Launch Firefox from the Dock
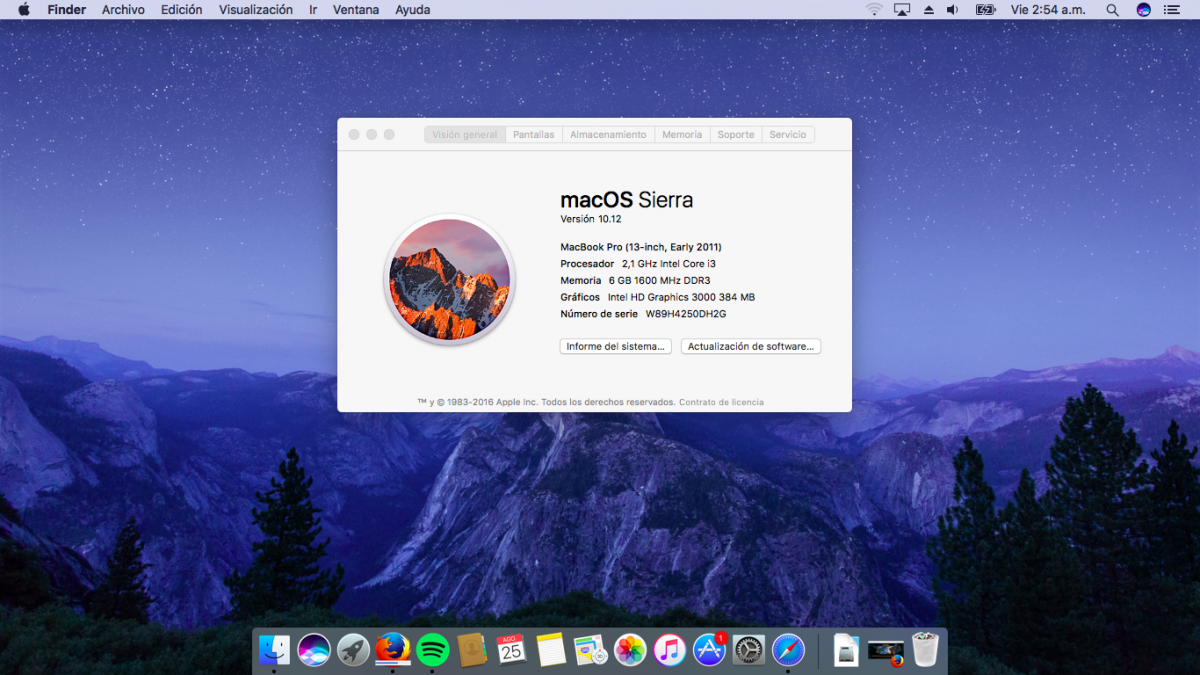The height and width of the screenshot is (675, 1200). pos(393,650)
